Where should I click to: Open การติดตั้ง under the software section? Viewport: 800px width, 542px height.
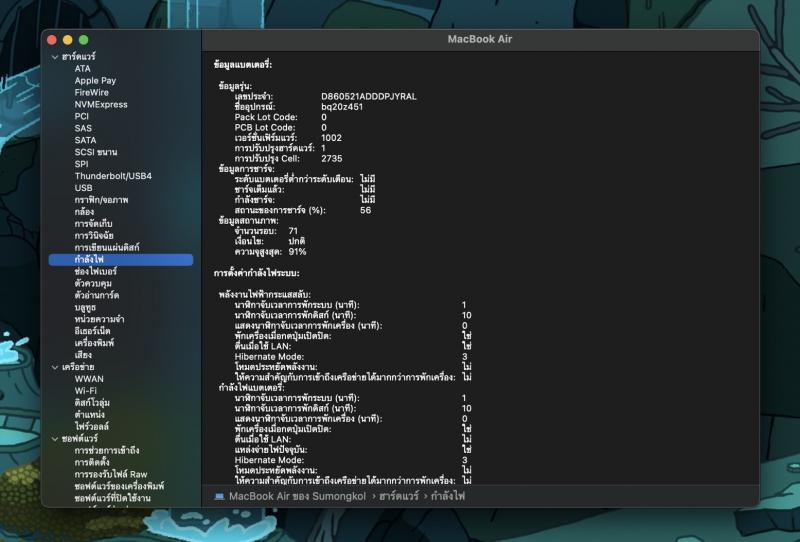click(98, 462)
